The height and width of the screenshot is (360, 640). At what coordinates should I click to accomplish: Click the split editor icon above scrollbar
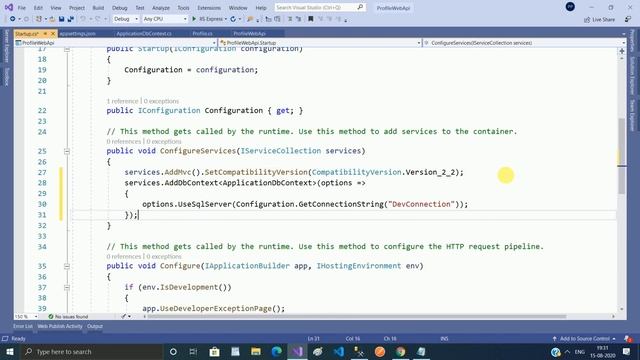point(622,51)
